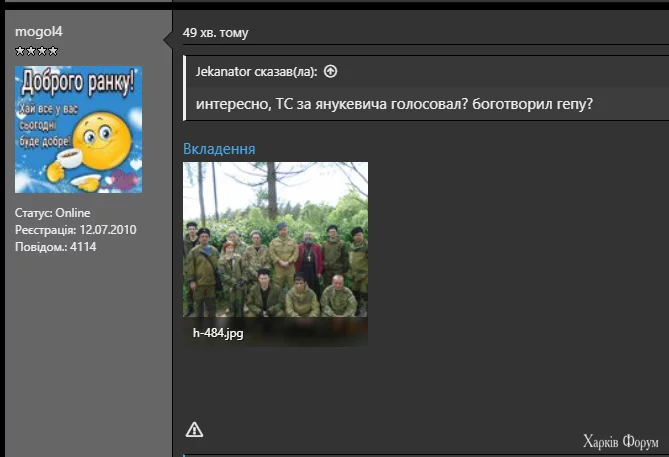
Task: Click 'Повідом.: 4114' post count text
Action: pyautogui.click(x=55, y=247)
